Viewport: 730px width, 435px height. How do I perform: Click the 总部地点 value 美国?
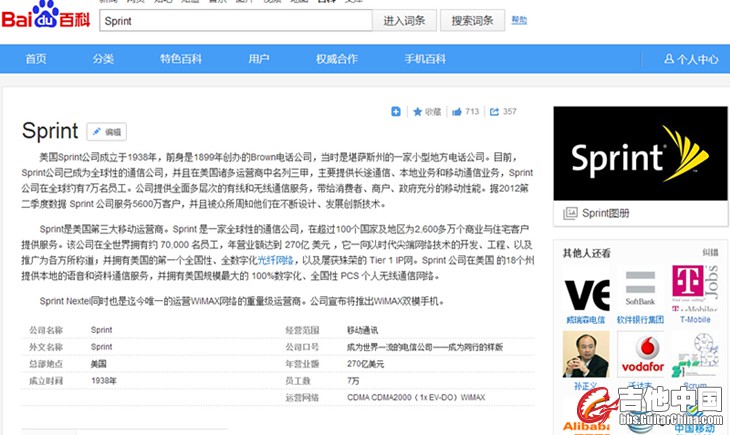98,364
